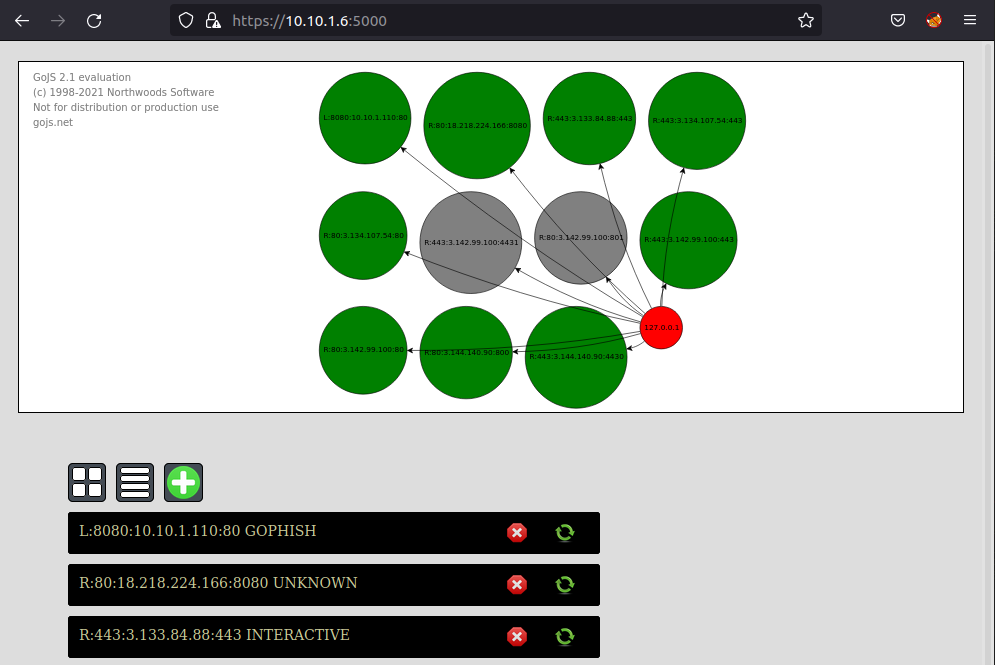The height and width of the screenshot is (665, 995).
Task: Click the red 127.0.0.1 node
Action: (661, 327)
